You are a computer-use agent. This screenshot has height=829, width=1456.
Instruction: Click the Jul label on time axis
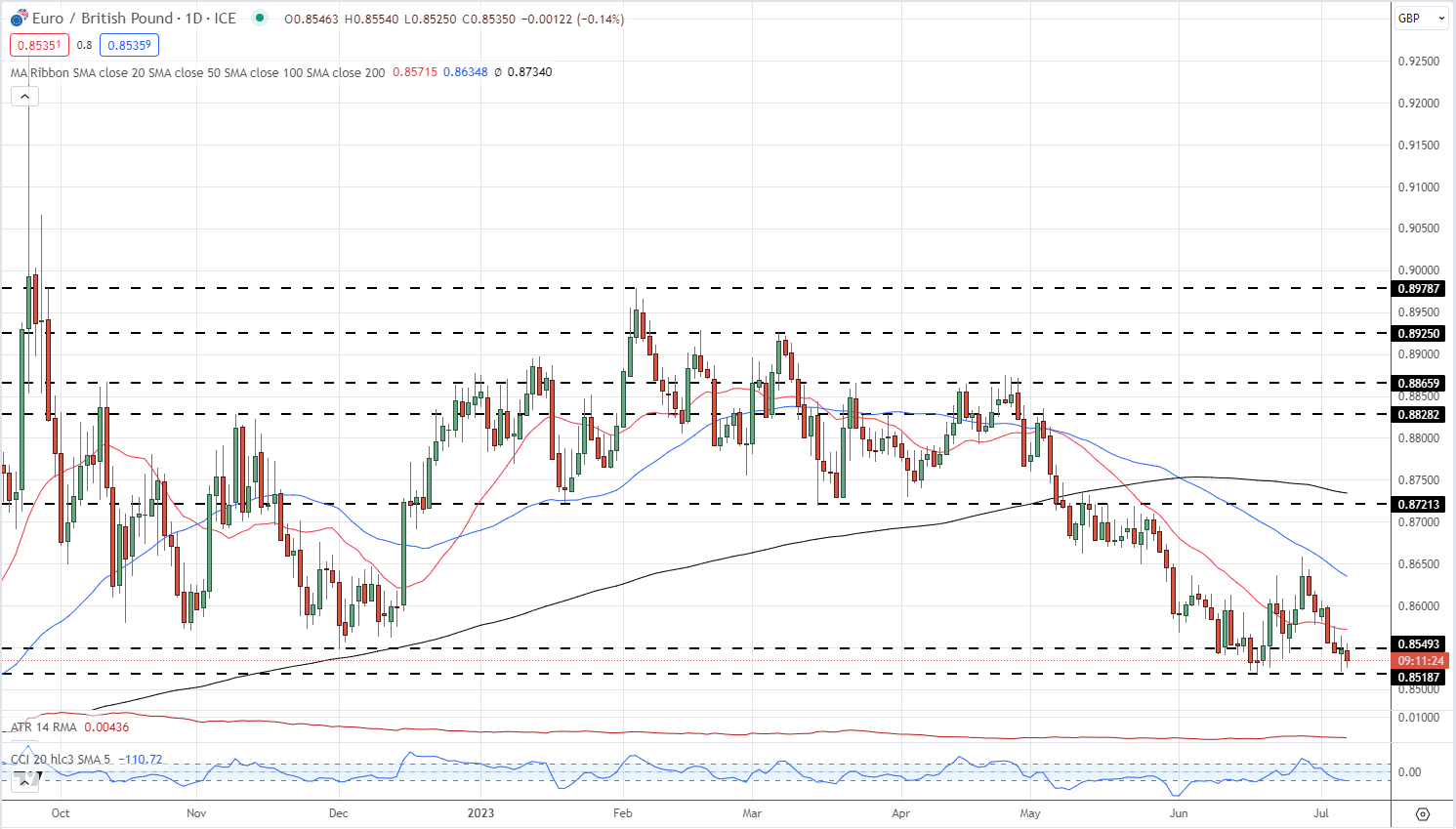[1321, 813]
